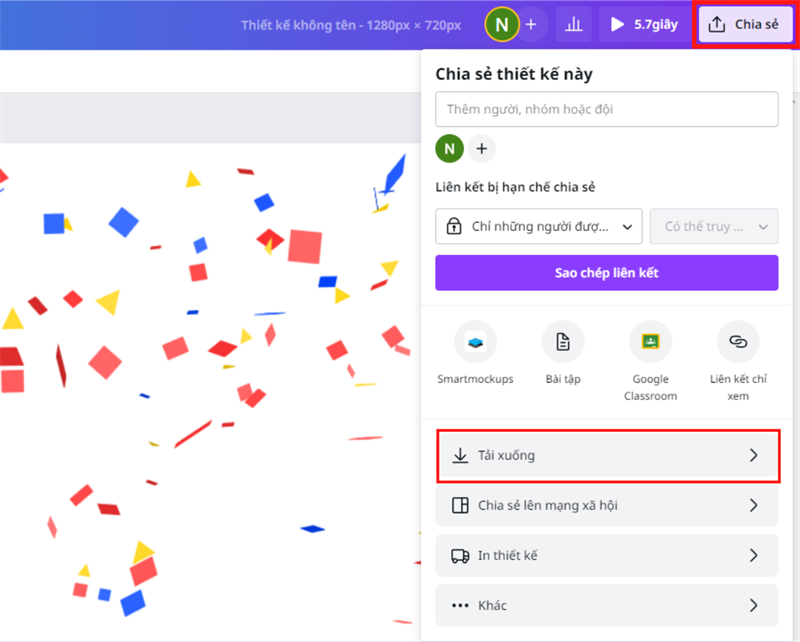800x642 pixels.
Task: Open the Chỉ những người được access dropdown
Action: click(x=539, y=227)
